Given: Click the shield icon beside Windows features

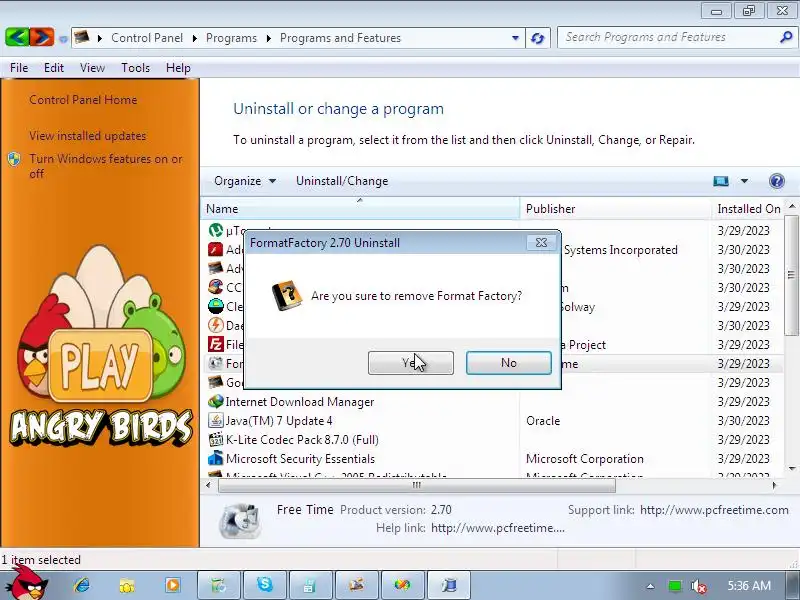Looking at the screenshot, I should coord(14,159).
